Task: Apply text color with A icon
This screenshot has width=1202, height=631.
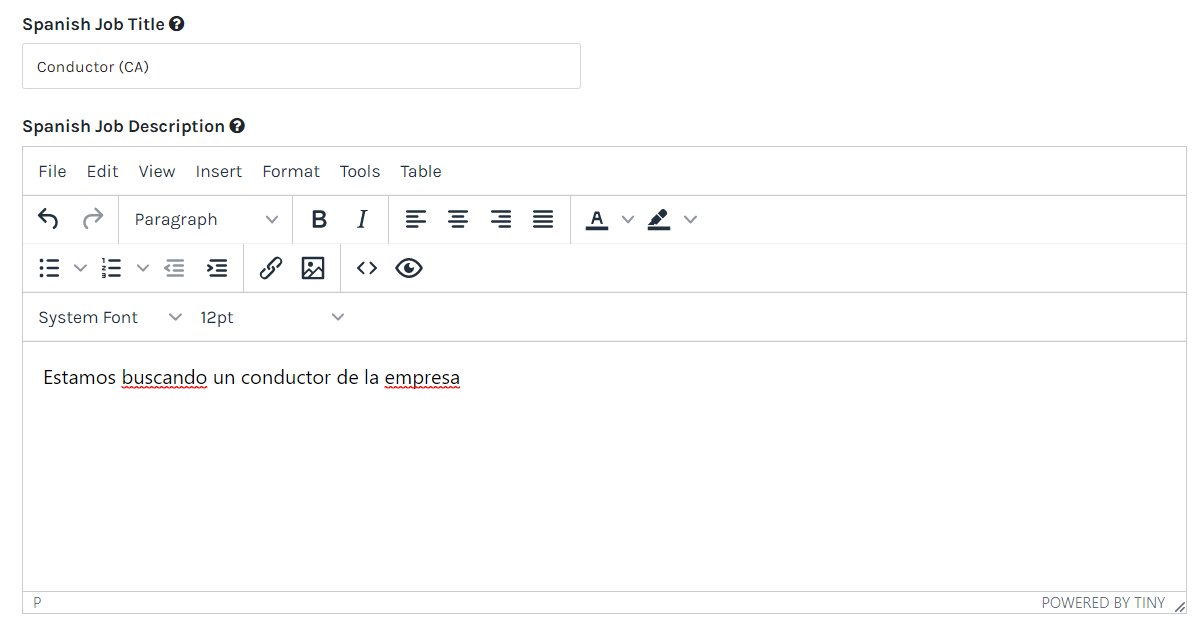Action: [x=597, y=219]
